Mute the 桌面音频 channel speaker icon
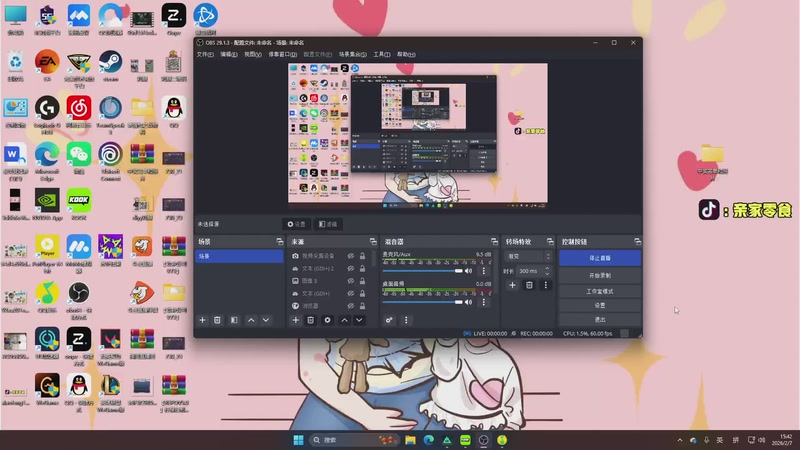 pos(468,302)
